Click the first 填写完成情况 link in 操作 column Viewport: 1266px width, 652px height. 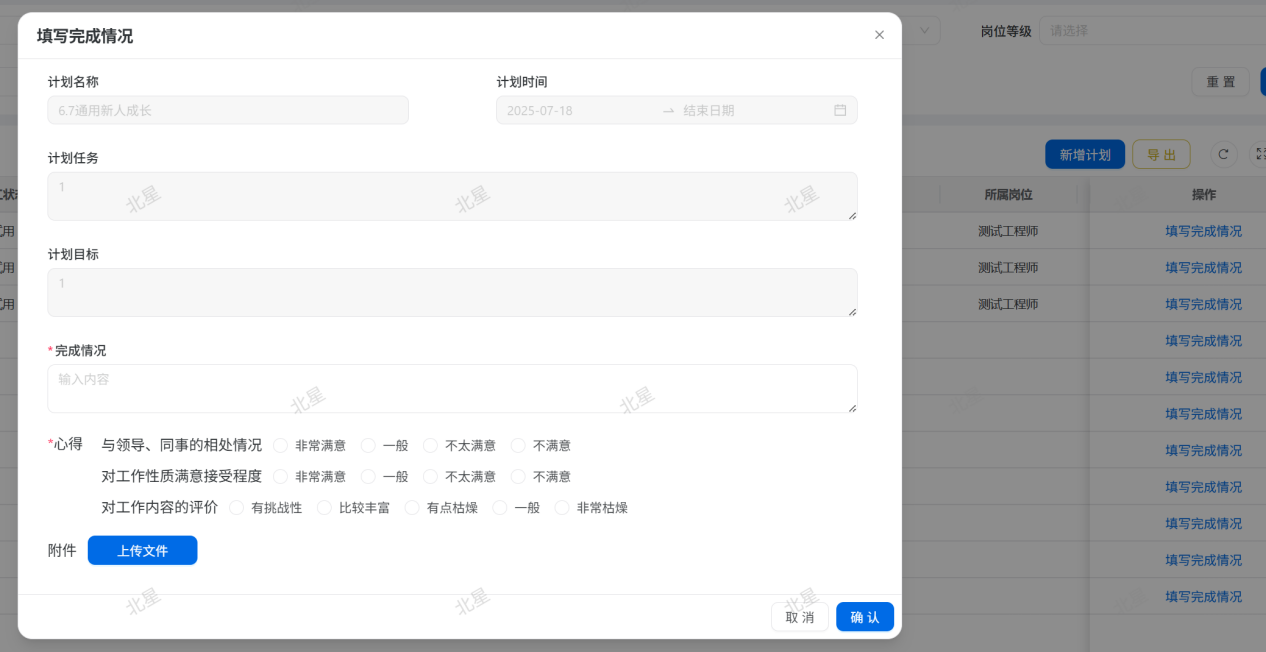1203,231
